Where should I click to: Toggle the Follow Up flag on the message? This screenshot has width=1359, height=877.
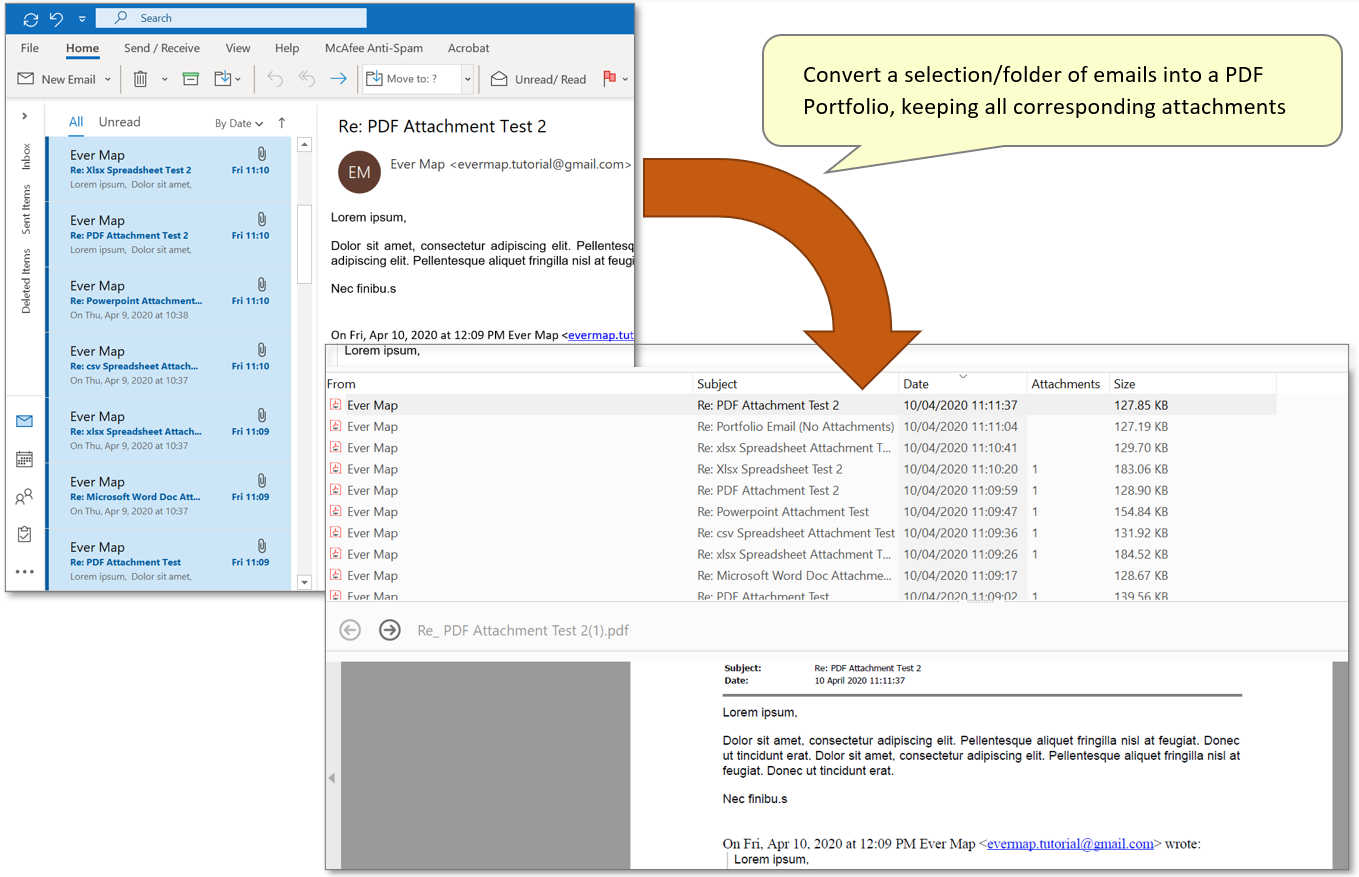click(x=608, y=78)
